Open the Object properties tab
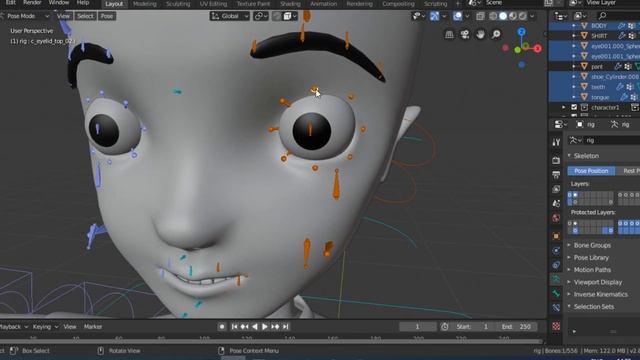 click(x=556, y=236)
